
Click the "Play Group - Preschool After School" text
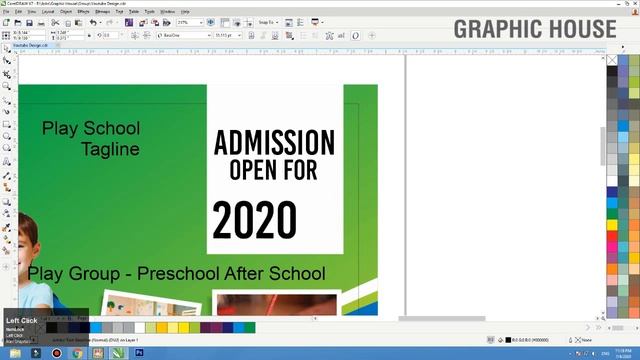[x=176, y=273]
